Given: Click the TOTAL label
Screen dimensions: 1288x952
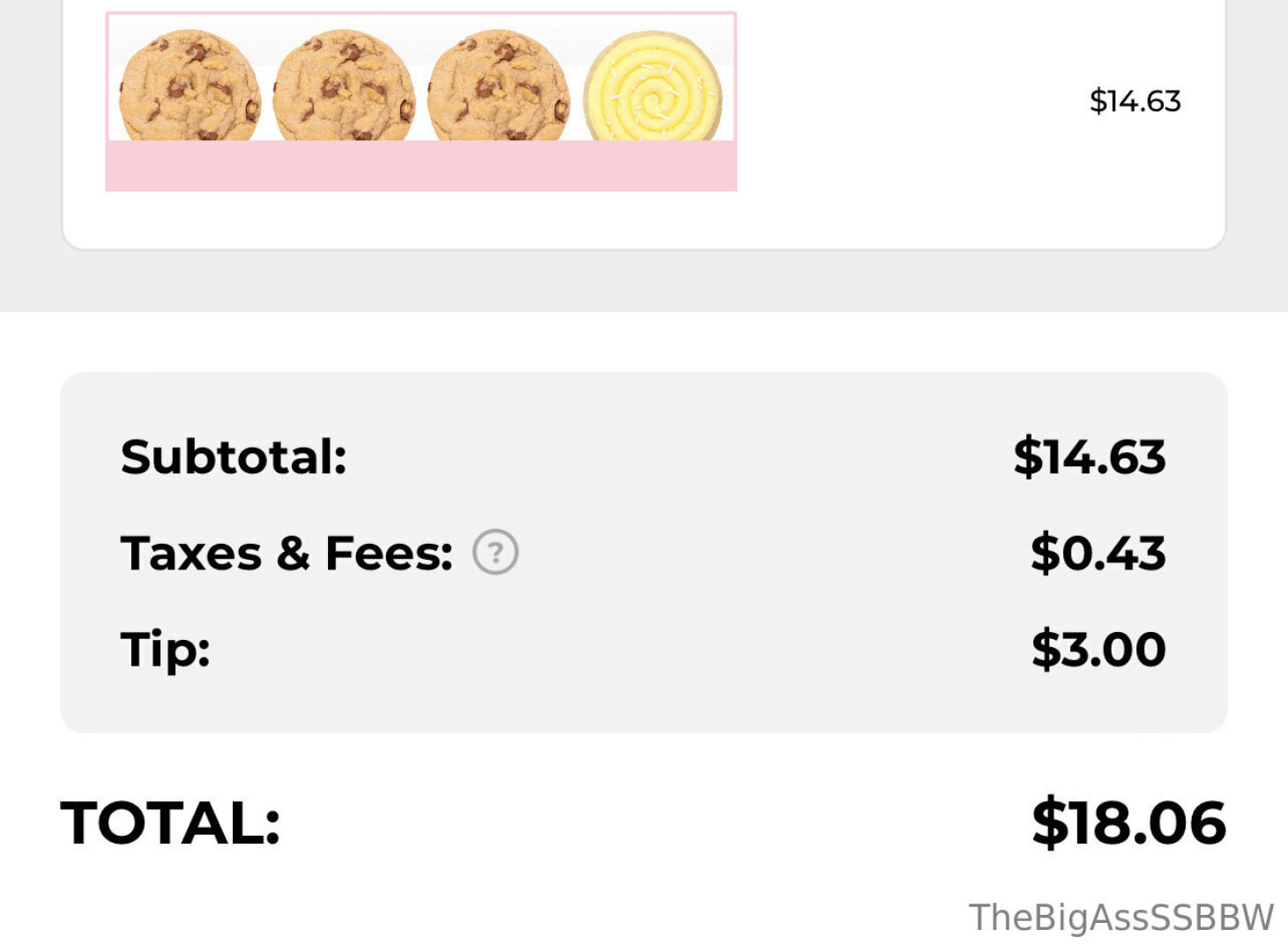Looking at the screenshot, I should [170, 822].
